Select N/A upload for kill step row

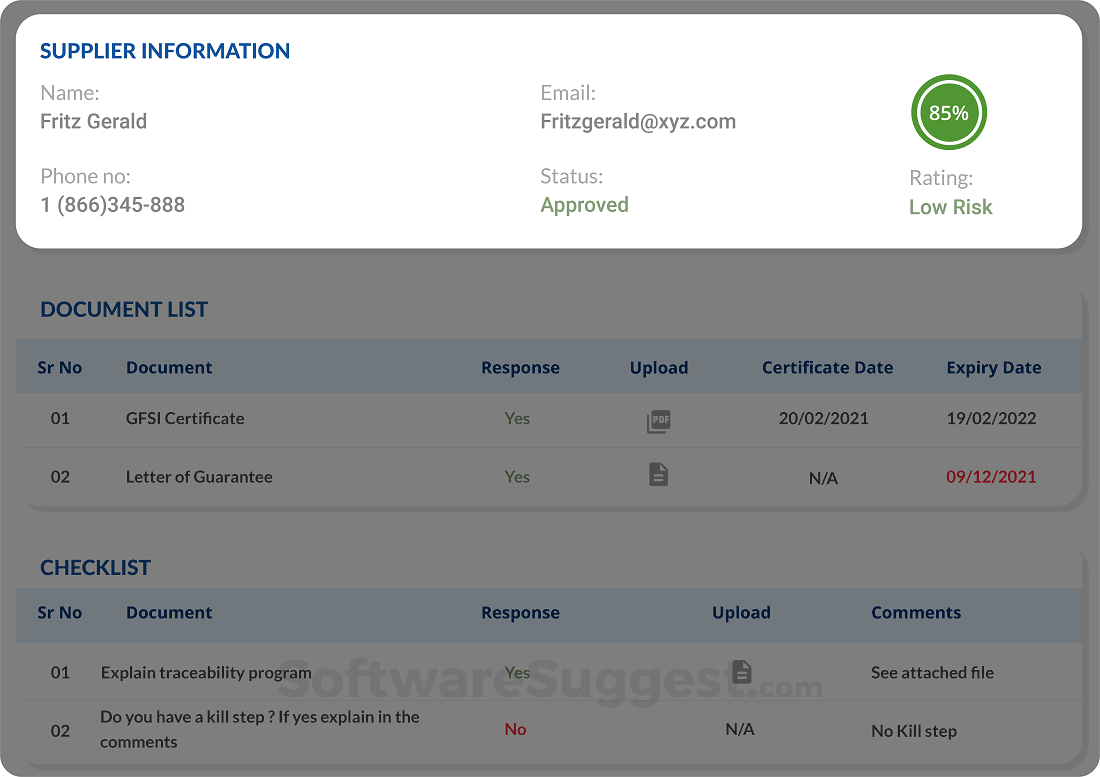740,729
